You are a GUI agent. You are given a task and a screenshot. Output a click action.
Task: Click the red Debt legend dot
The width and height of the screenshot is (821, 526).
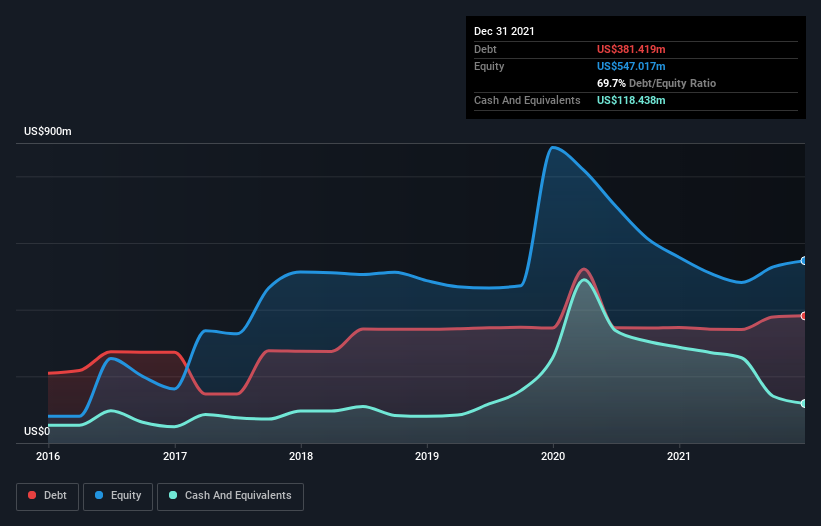pyautogui.click(x=32, y=495)
